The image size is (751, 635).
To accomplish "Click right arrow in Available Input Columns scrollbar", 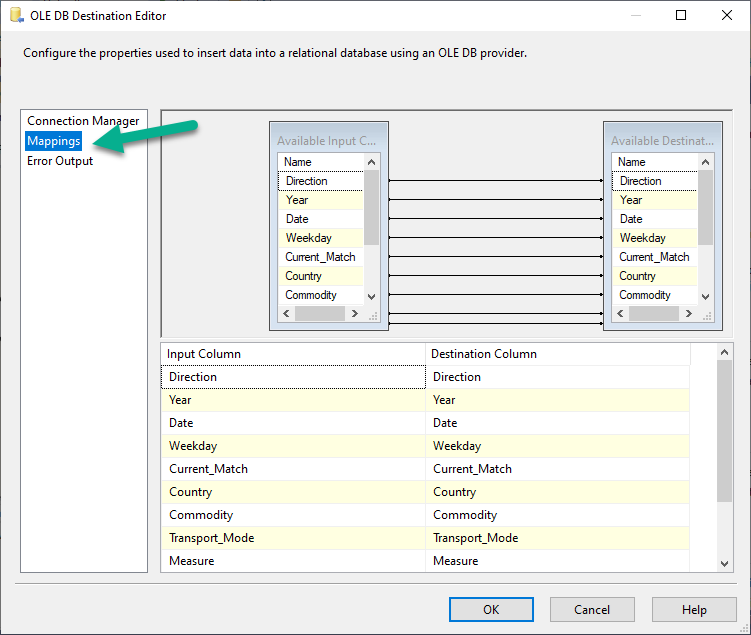I will [354, 314].
